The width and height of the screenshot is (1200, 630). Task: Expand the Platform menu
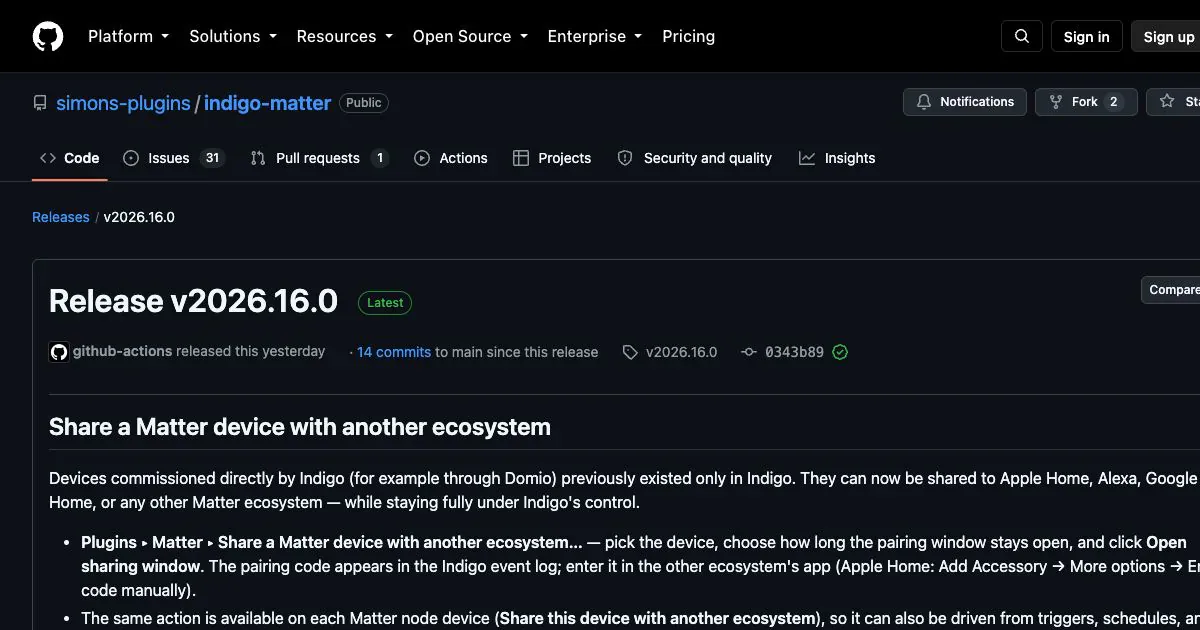[128, 36]
